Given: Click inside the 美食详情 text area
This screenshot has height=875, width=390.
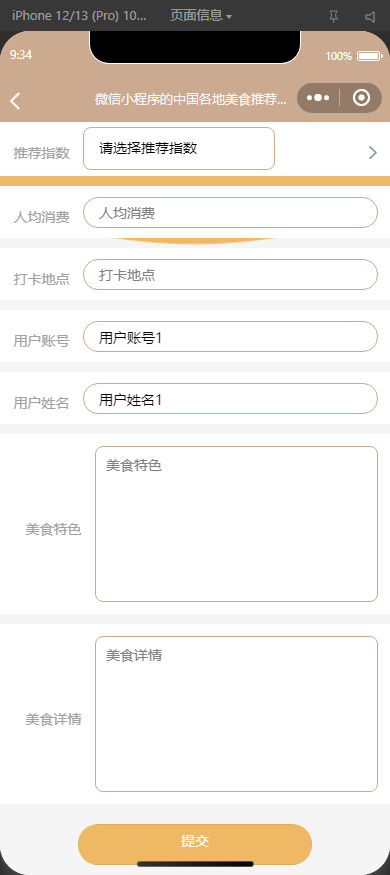Looking at the screenshot, I should coord(237,714).
